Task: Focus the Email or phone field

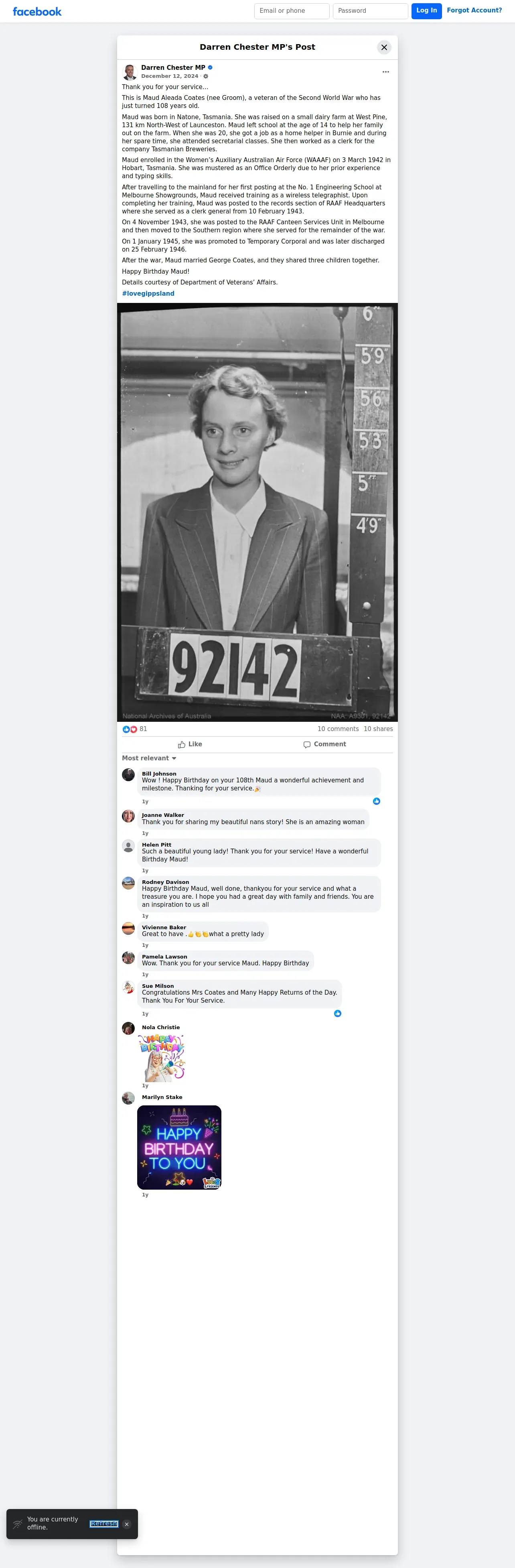Action: click(x=292, y=11)
